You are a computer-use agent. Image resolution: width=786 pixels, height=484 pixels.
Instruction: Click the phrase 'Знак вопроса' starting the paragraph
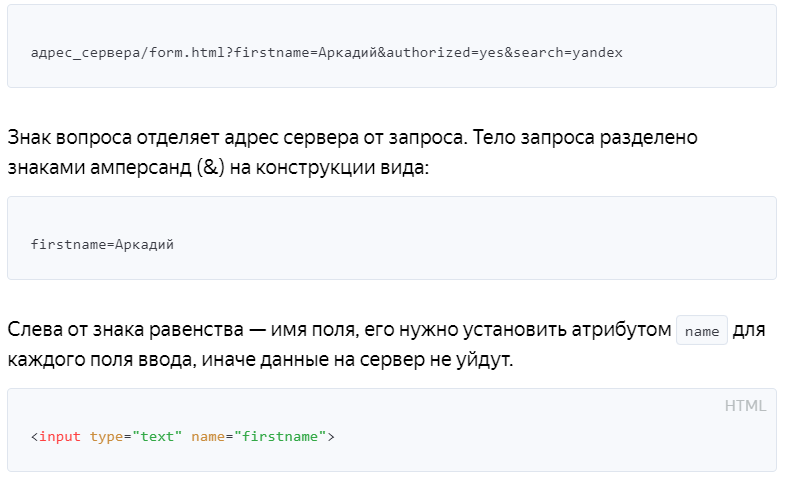click(x=70, y=137)
